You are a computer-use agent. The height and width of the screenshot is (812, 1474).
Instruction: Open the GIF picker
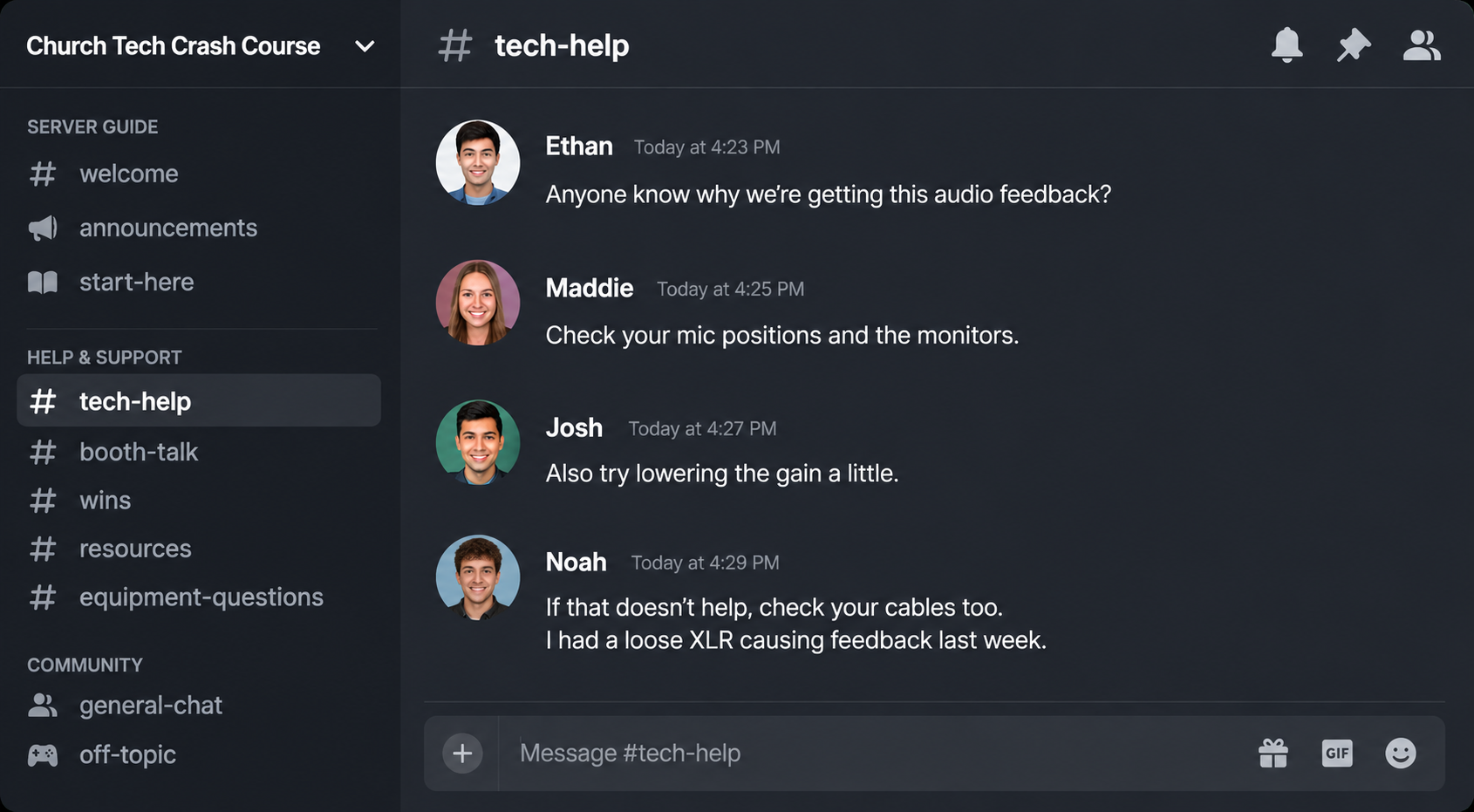pyautogui.click(x=1337, y=753)
